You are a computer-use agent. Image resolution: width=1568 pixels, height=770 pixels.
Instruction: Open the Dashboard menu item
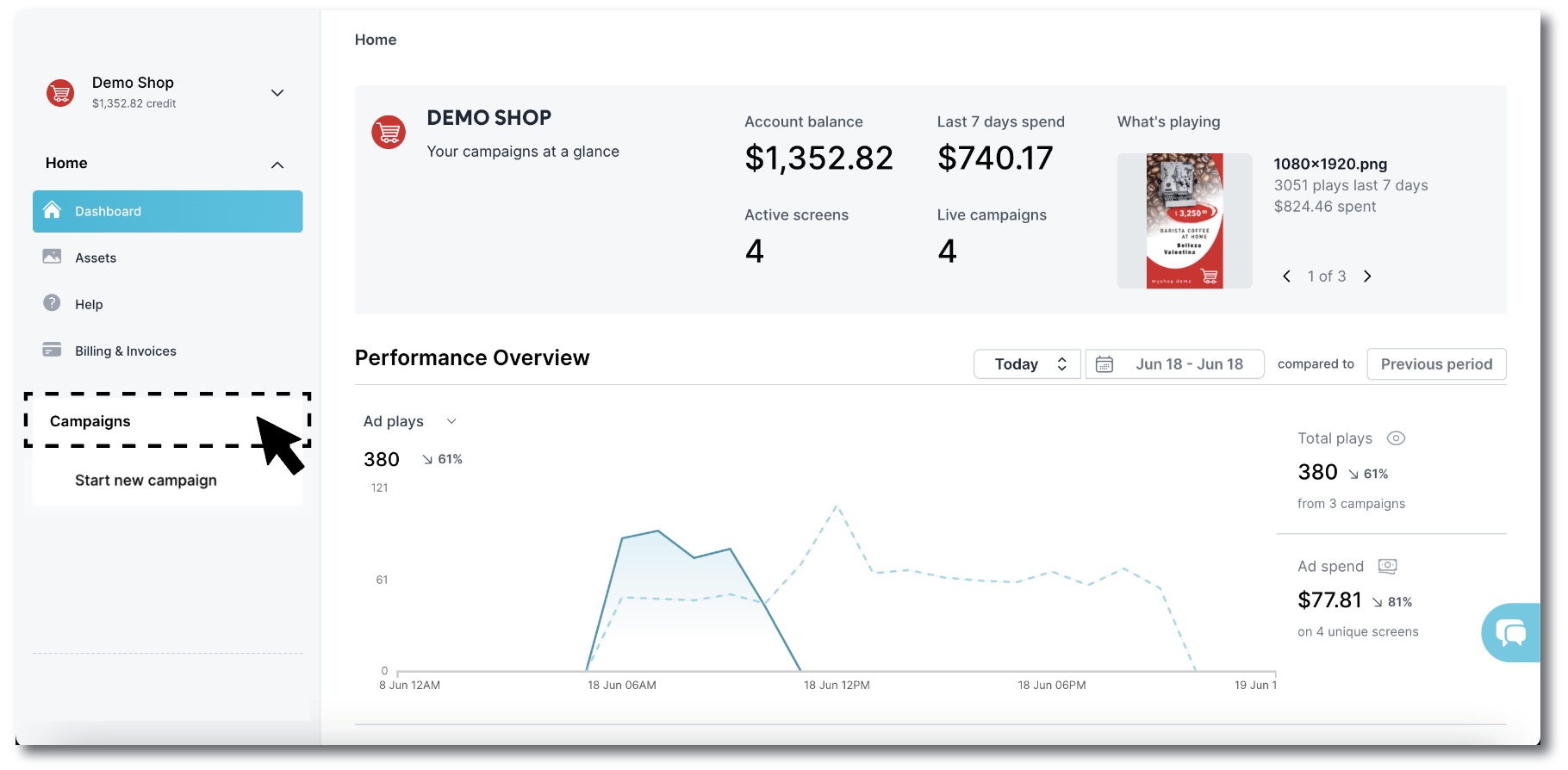168,211
